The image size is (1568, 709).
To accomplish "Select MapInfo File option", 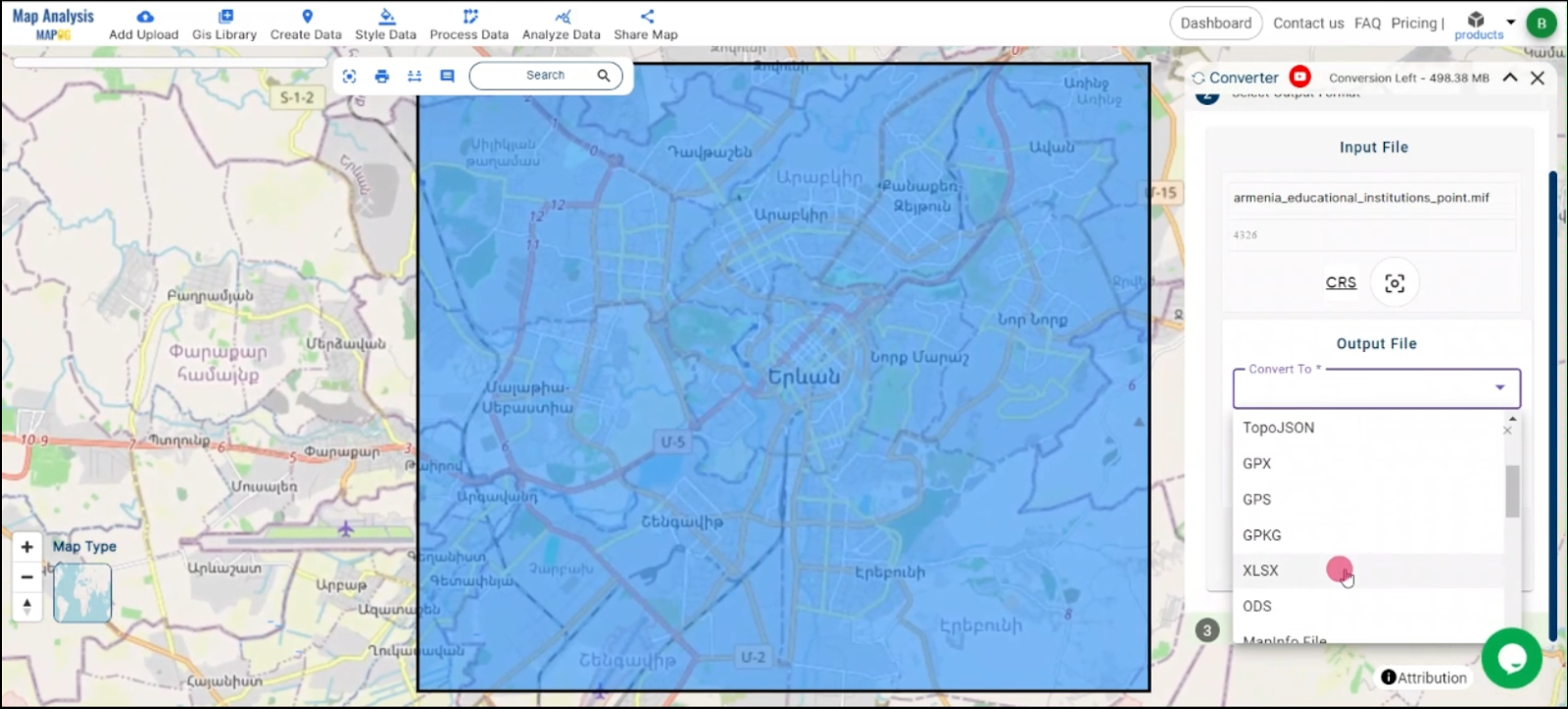I will (x=1368, y=637).
